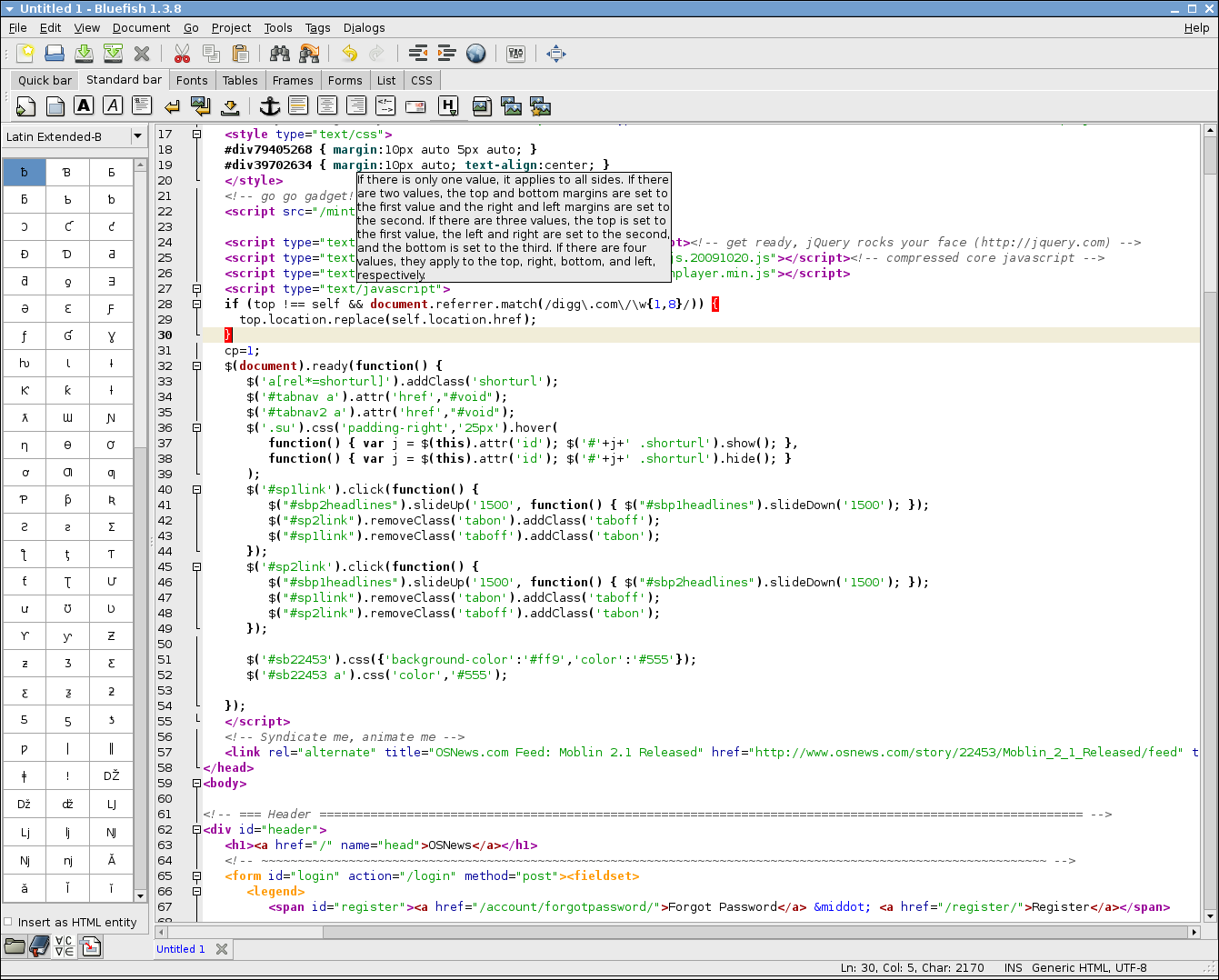Click the Find binoculars icon
The width and height of the screenshot is (1219, 980).
point(280,54)
